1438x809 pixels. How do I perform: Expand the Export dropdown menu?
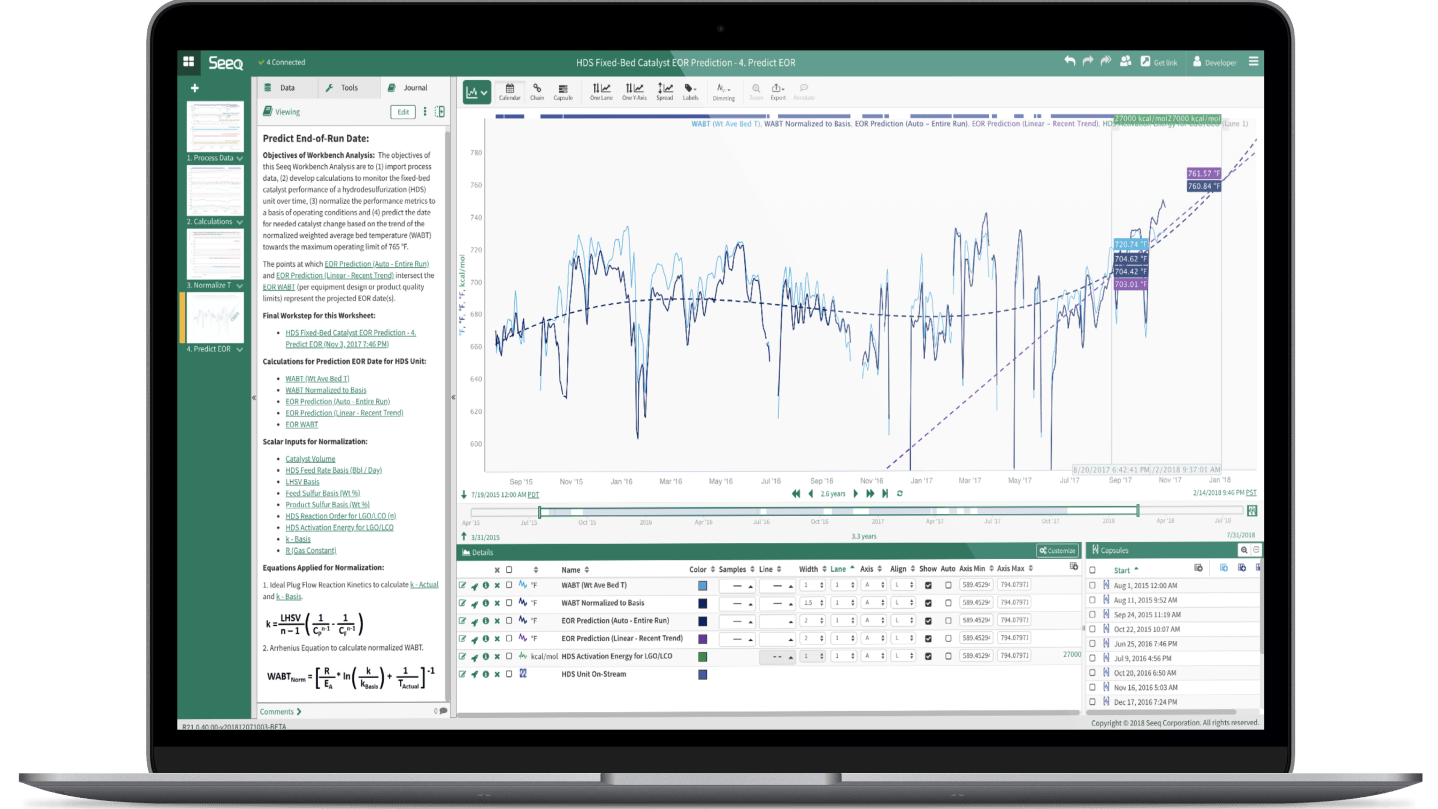click(x=778, y=91)
